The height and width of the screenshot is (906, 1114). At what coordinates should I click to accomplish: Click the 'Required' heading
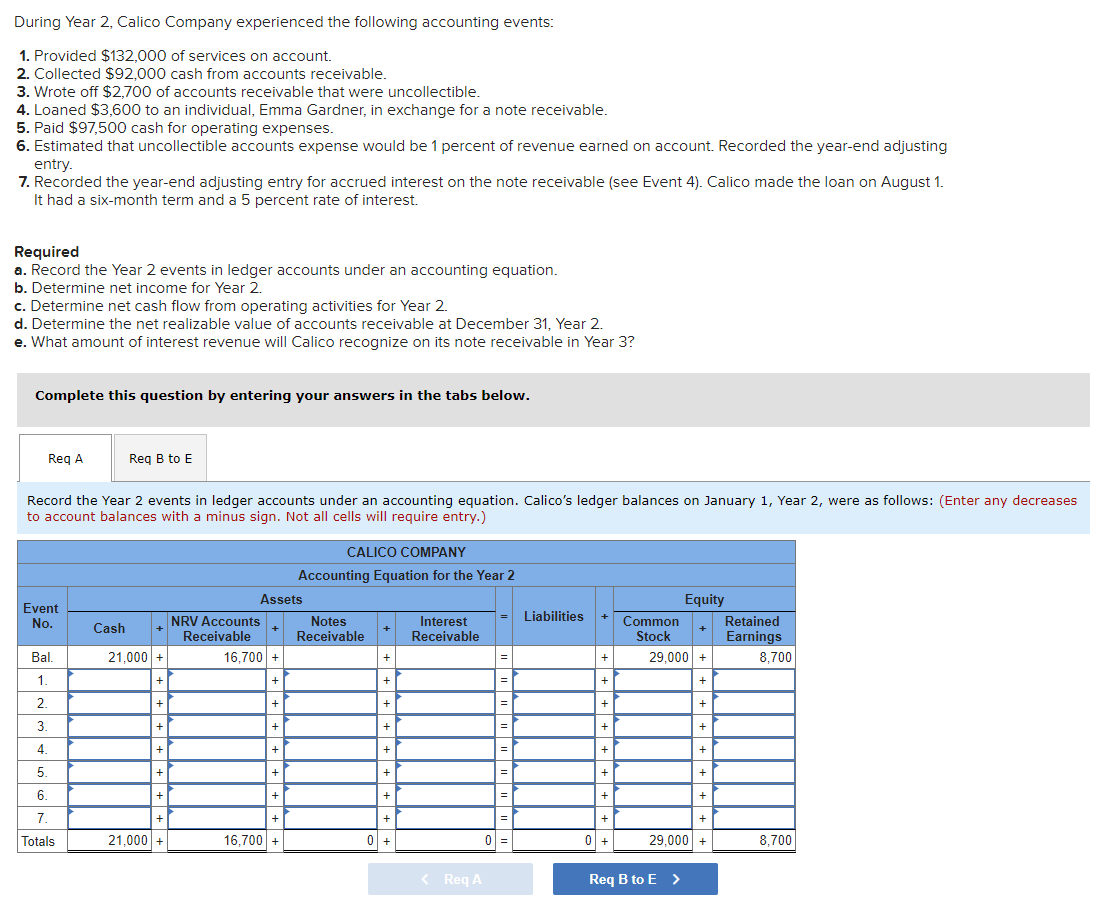[x=47, y=252]
